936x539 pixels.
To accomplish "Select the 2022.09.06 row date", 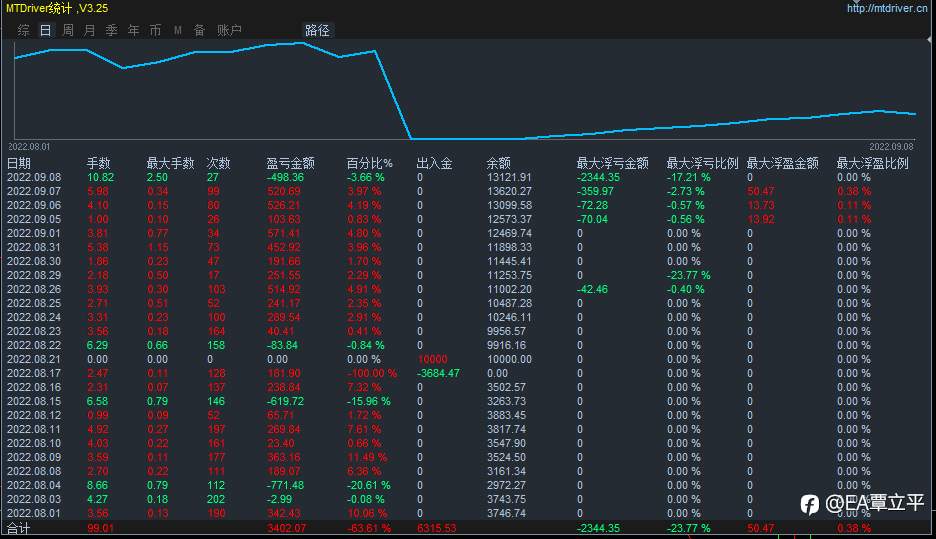I will click(x=34, y=205).
